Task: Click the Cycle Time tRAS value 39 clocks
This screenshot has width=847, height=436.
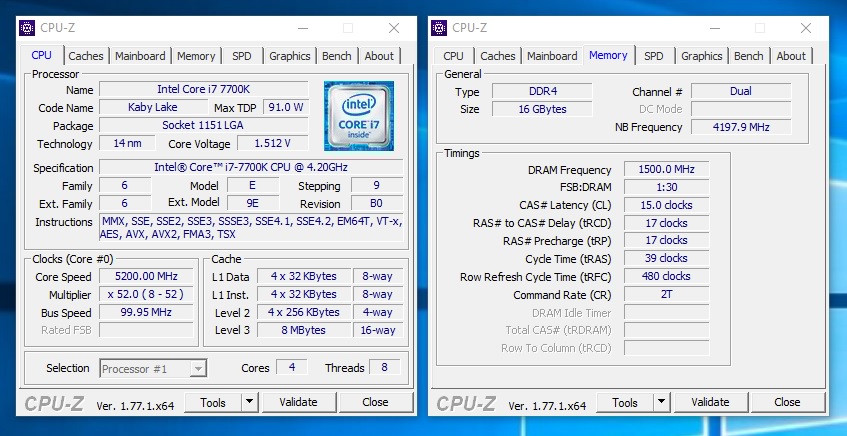Action: pyautogui.click(x=667, y=258)
